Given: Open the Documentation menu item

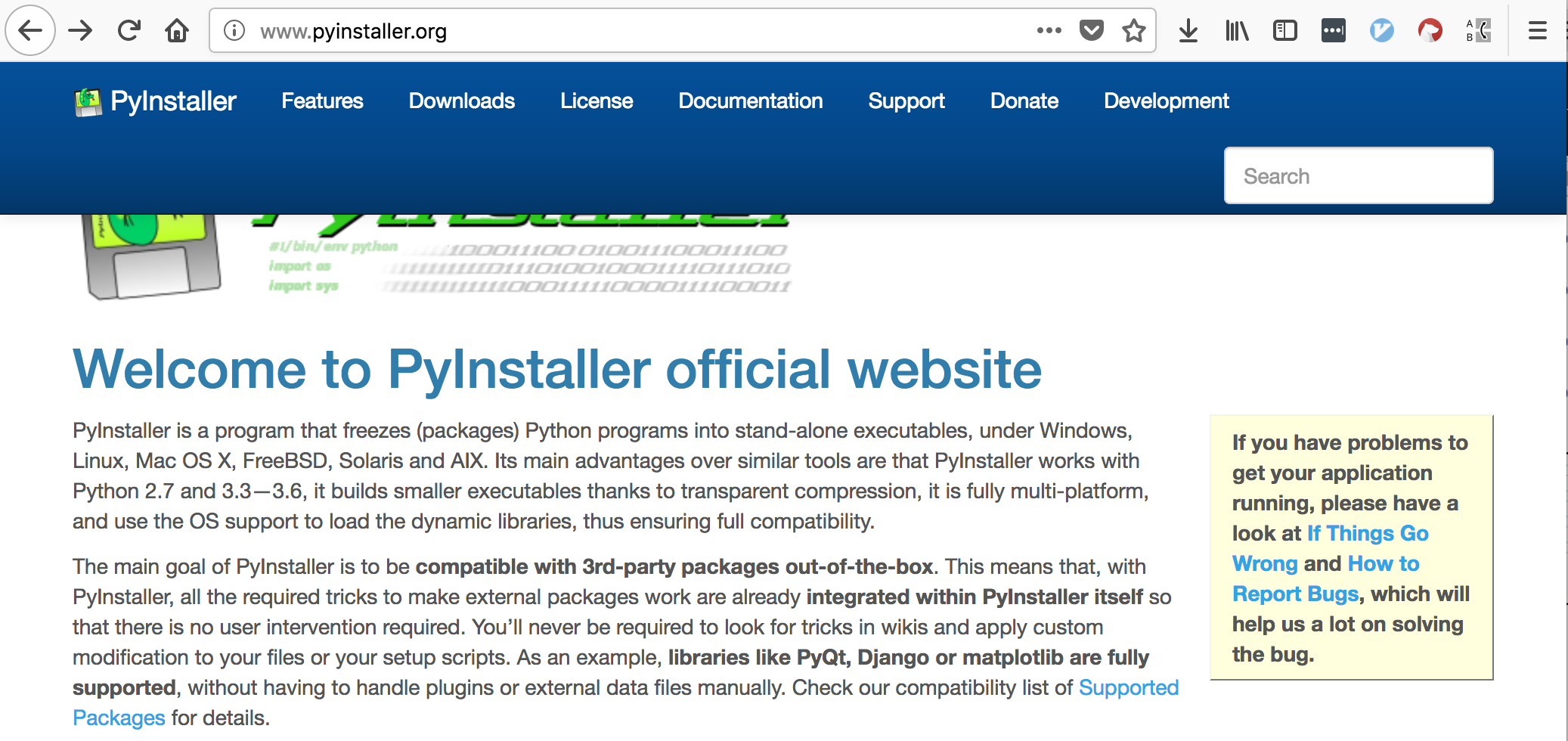Looking at the screenshot, I should coord(751,101).
